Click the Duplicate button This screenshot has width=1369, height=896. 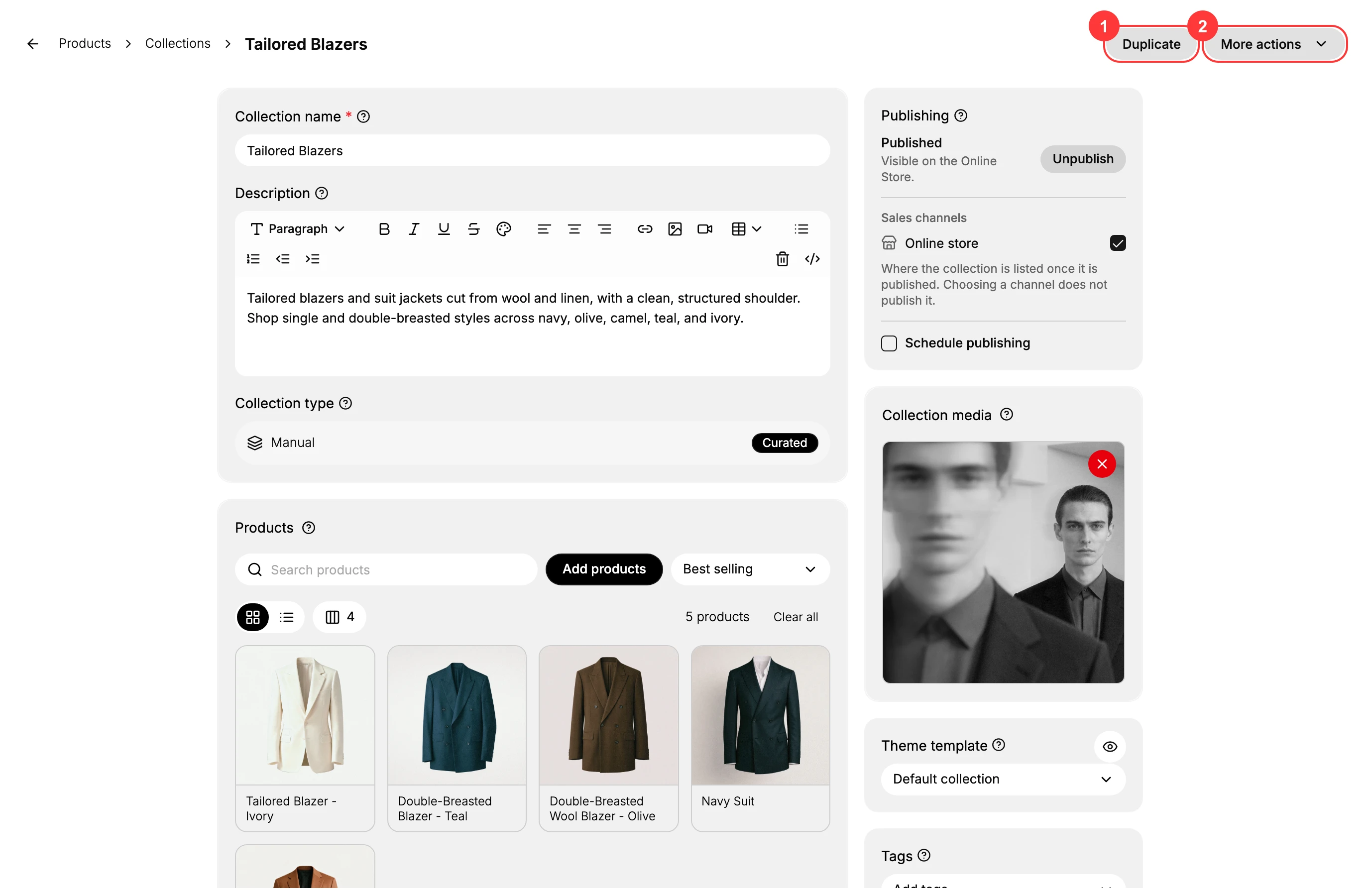click(1151, 44)
